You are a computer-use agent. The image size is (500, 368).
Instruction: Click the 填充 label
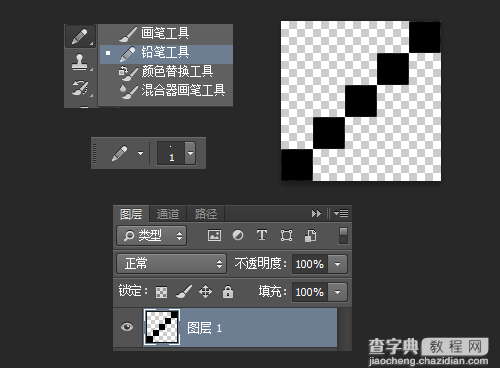272,292
